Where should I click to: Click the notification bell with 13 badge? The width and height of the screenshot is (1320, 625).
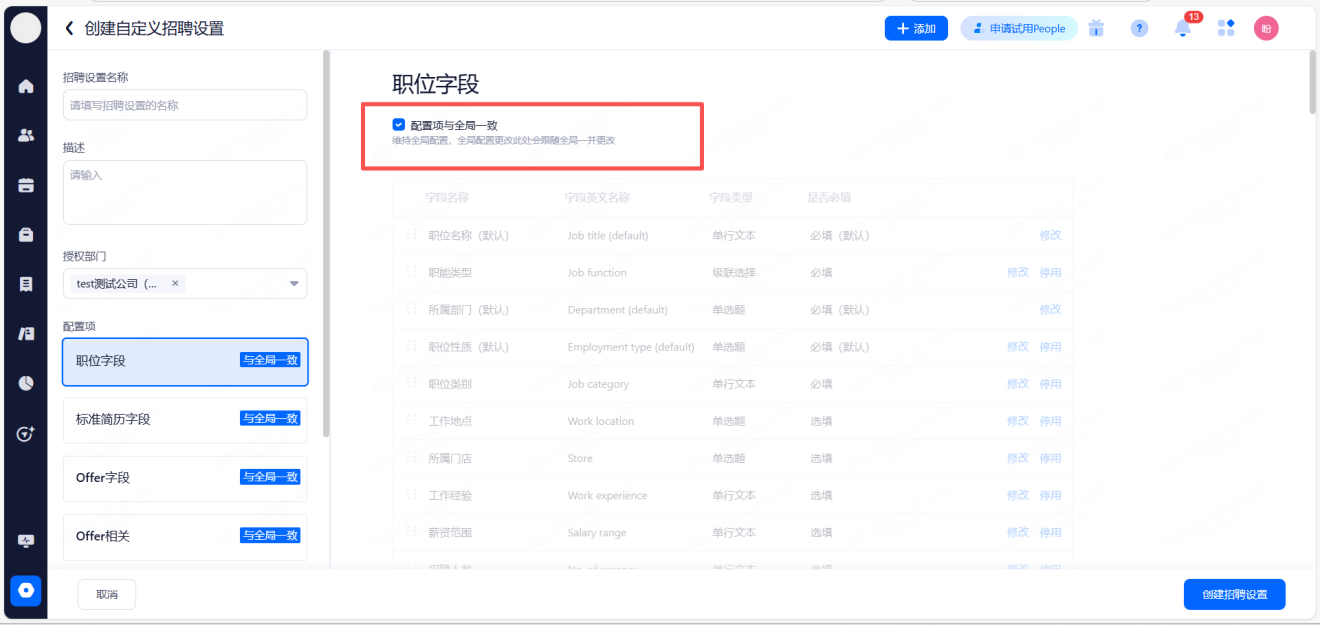pos(1182,29)
